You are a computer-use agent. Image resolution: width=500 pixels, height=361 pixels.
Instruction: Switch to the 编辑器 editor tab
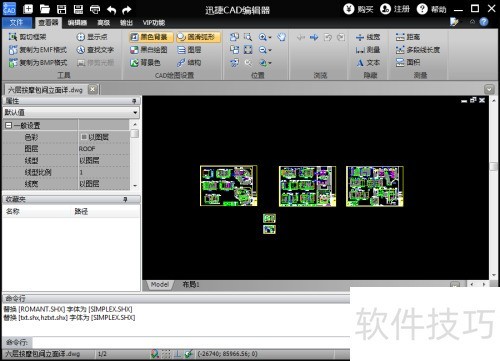point(77,22)
